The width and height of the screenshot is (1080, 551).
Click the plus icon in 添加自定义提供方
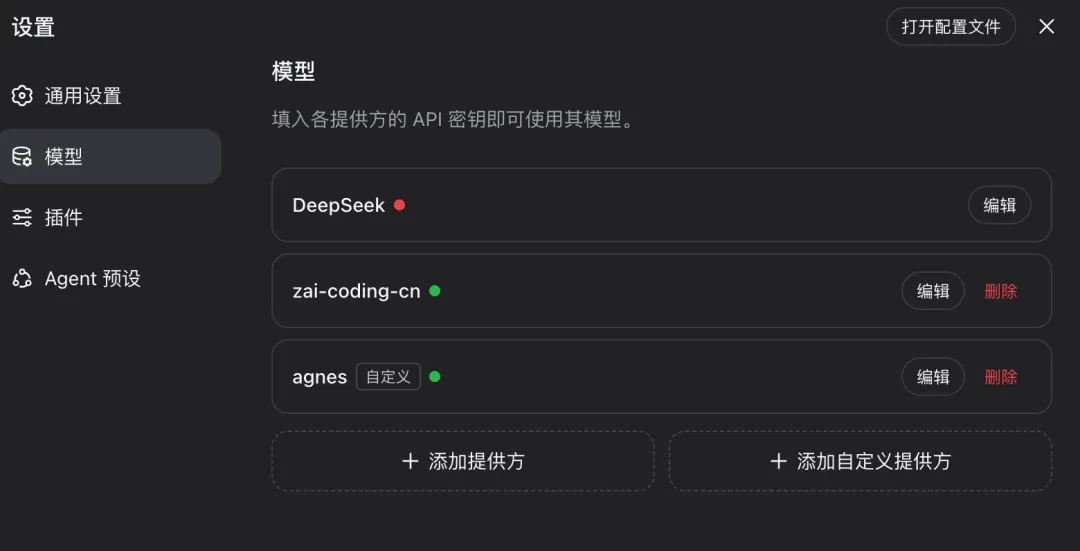[x=778, y=461]
